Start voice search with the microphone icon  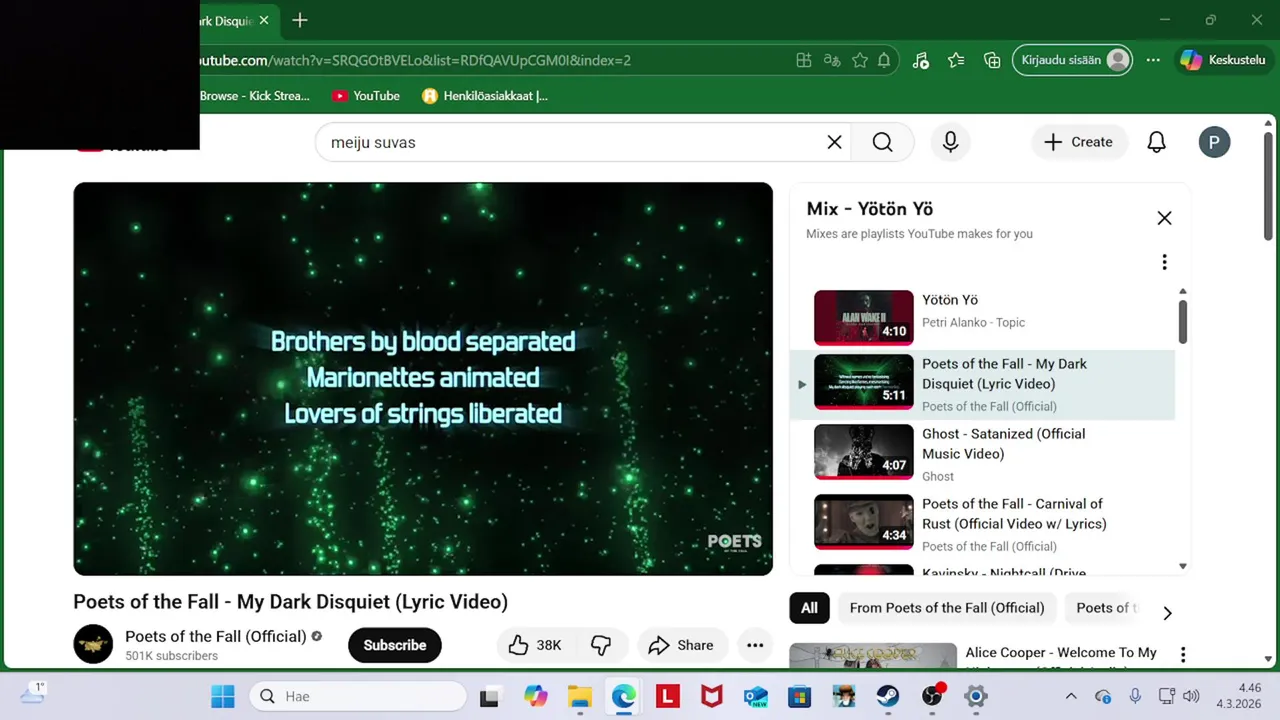coord(950,142)
